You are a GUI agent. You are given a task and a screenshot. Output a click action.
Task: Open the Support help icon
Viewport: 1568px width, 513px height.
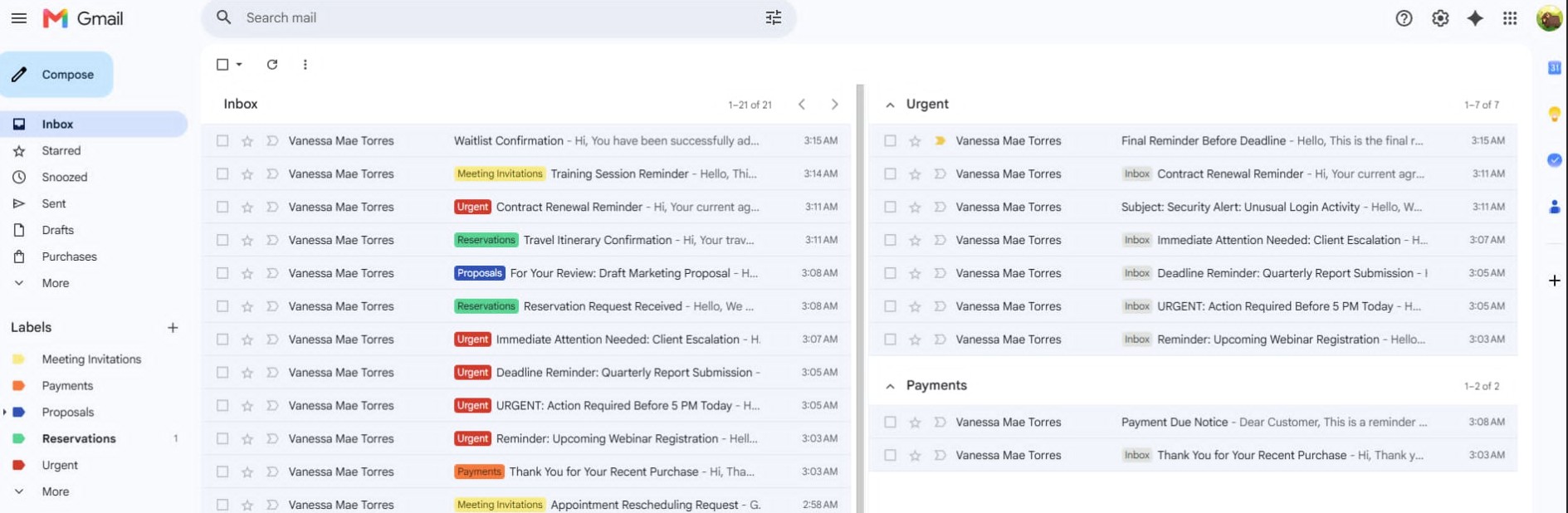1404,18
